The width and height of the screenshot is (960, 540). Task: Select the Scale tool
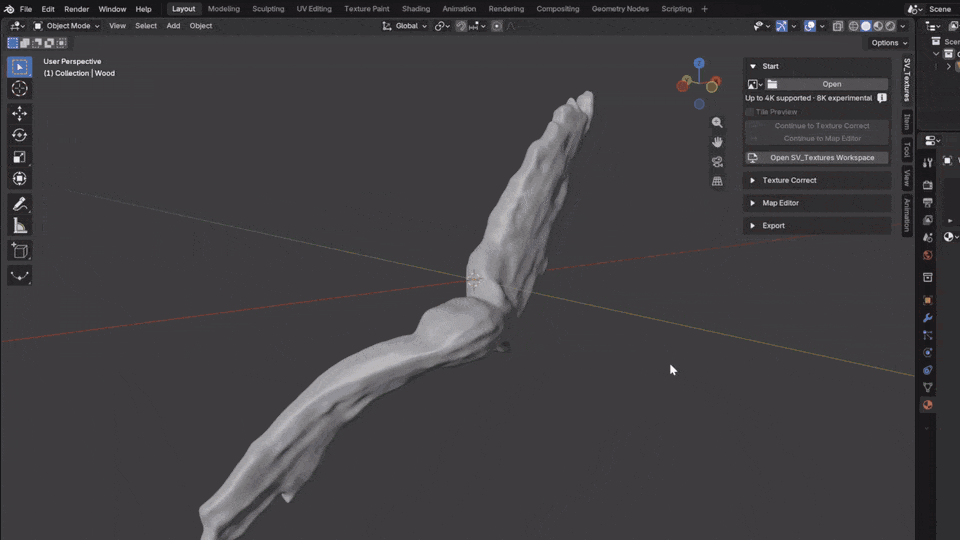pos(20,157)
